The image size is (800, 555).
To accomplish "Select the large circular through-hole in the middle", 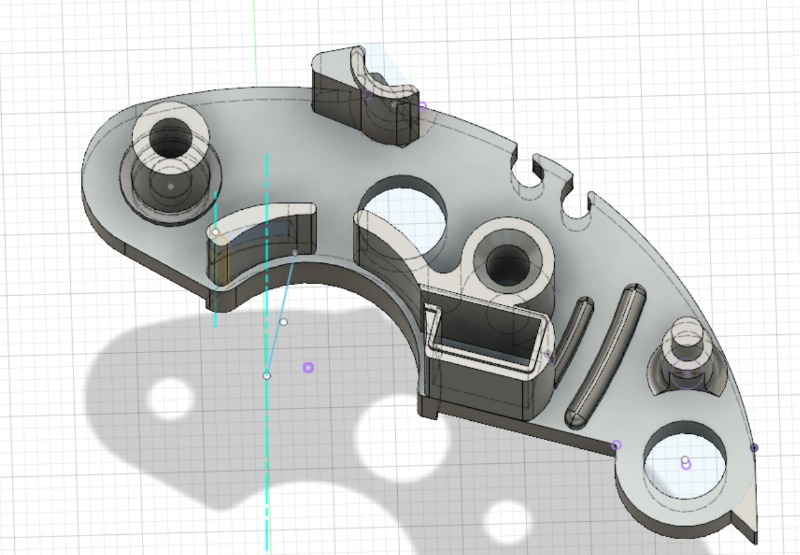I will [x=402, y=215].
